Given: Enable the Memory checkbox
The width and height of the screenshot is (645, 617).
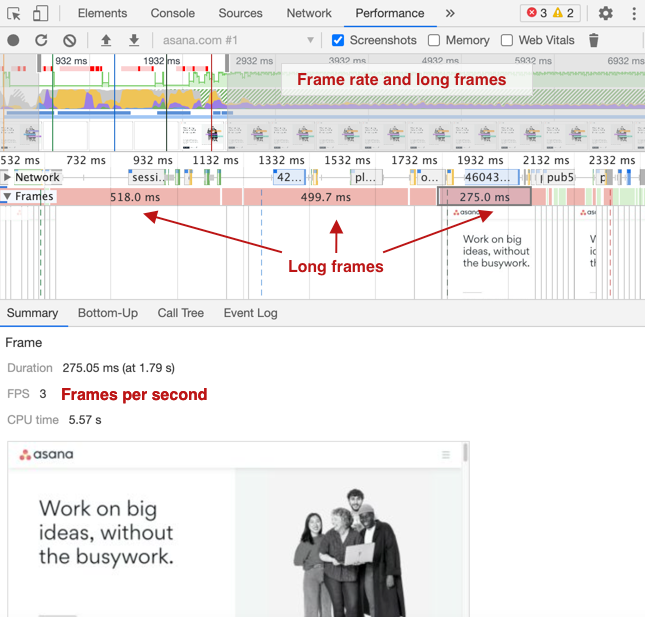Looking at the screenshot, I should click(x=434, y=40).
